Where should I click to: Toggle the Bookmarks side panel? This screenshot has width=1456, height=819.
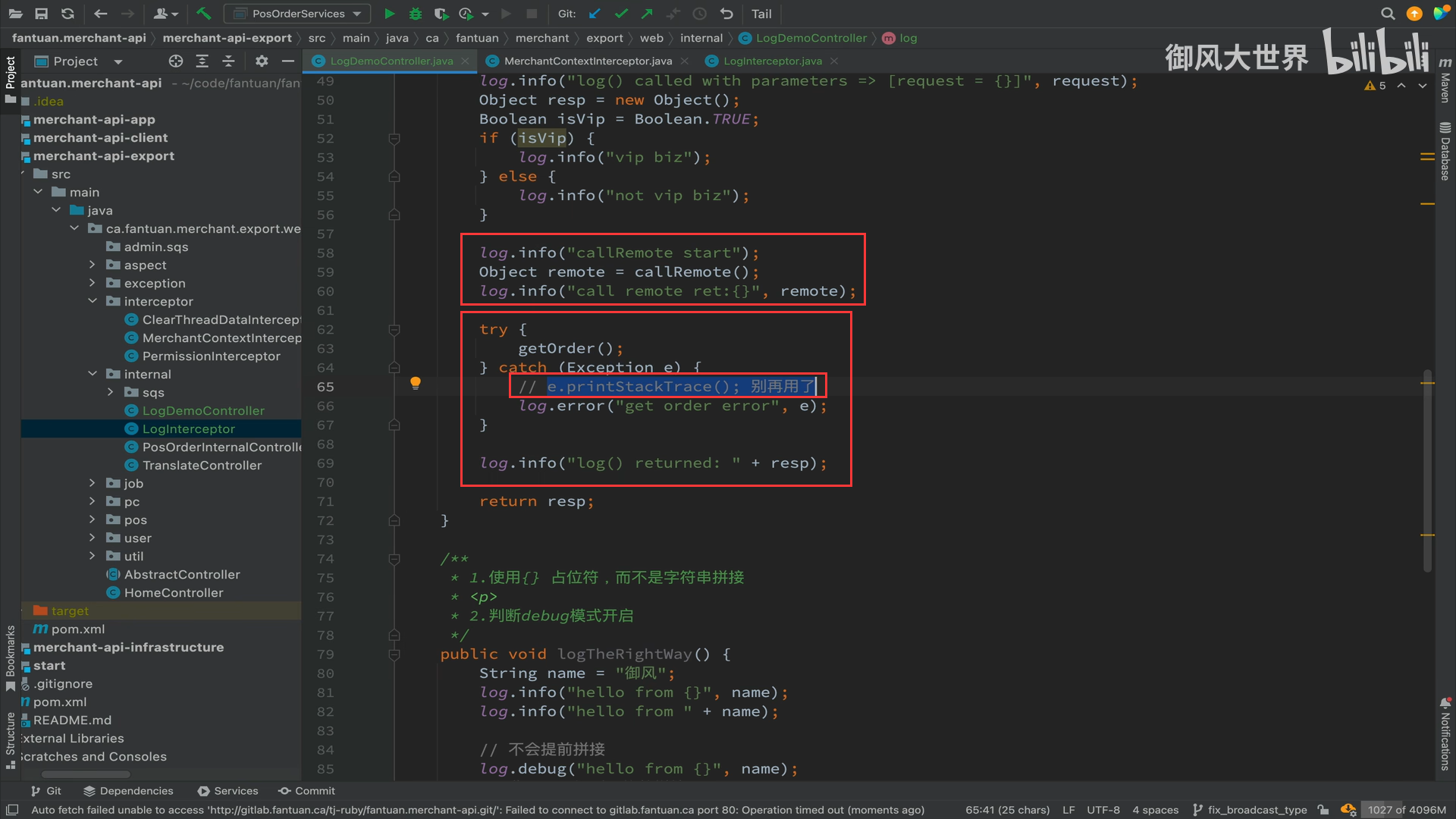10,657
